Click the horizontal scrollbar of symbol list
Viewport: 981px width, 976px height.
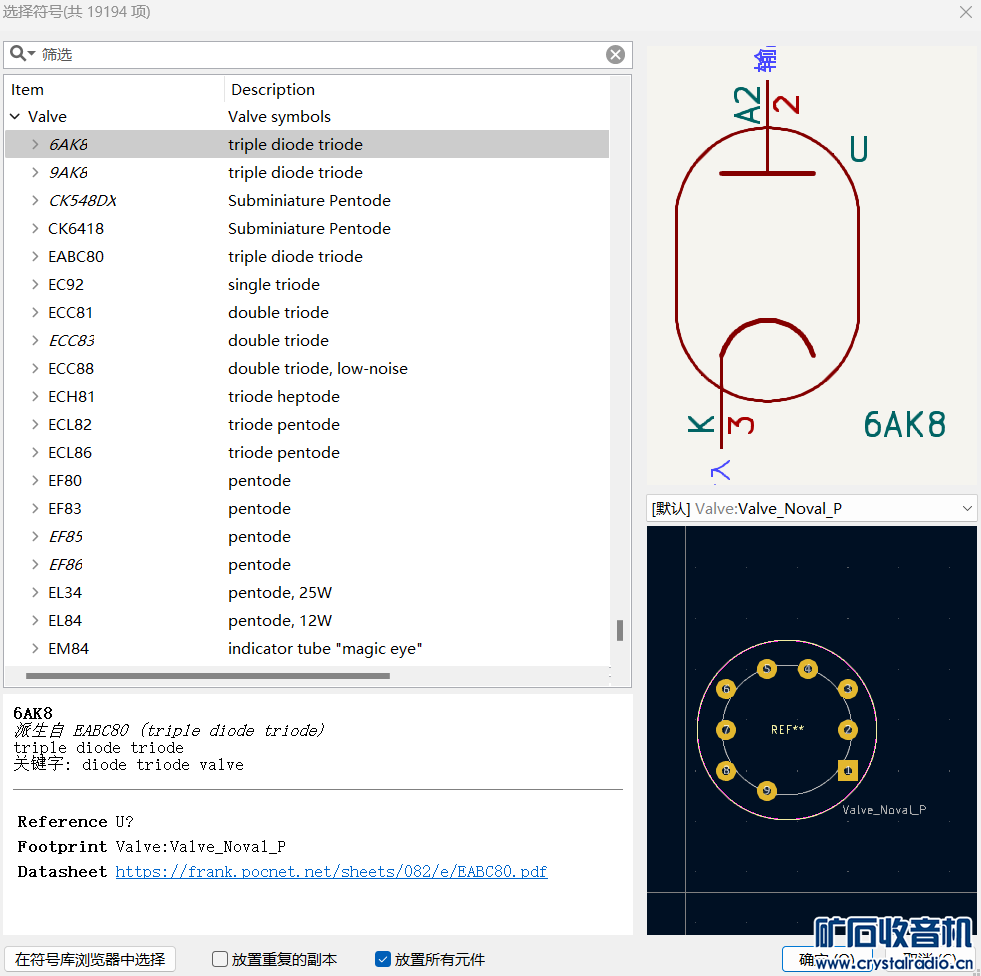[x=208, y=676]
